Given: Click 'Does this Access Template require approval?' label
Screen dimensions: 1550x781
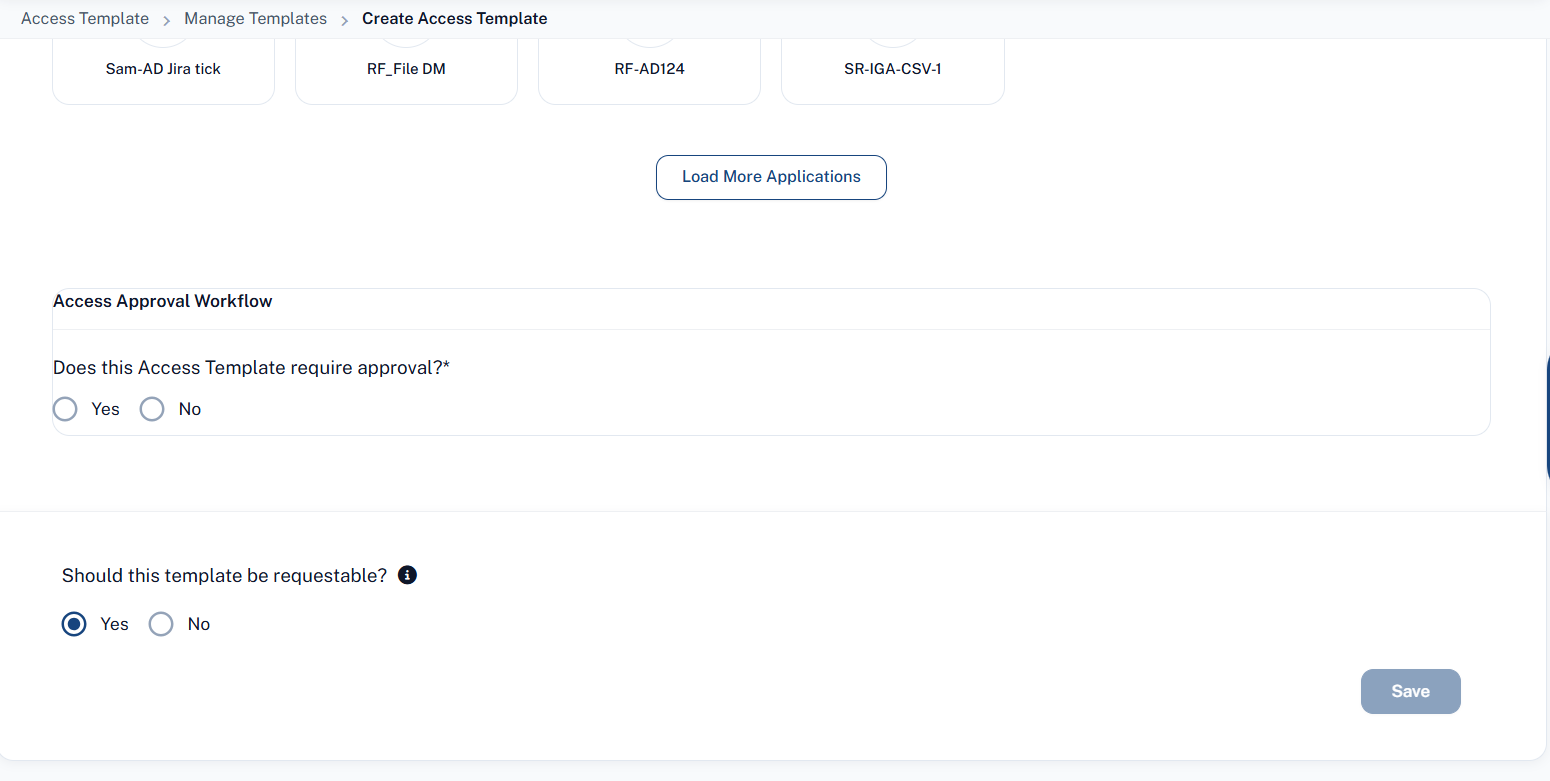Looking at the screenshot, I should [251, 368].
